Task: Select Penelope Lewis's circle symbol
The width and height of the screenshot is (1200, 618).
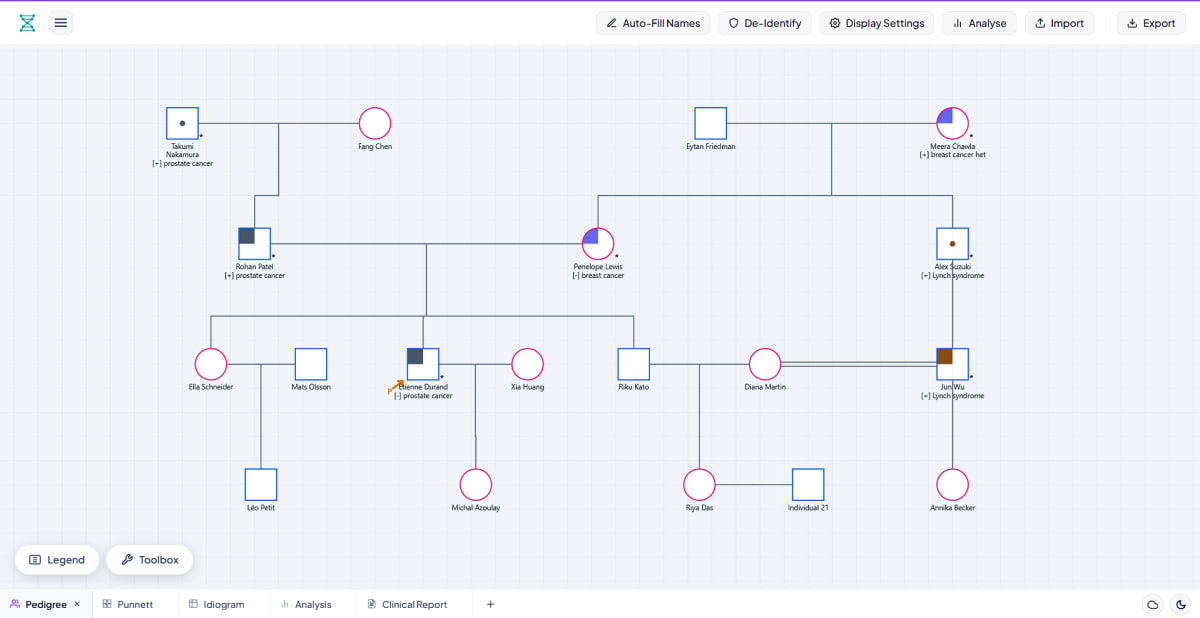Action: pos(598,244)
